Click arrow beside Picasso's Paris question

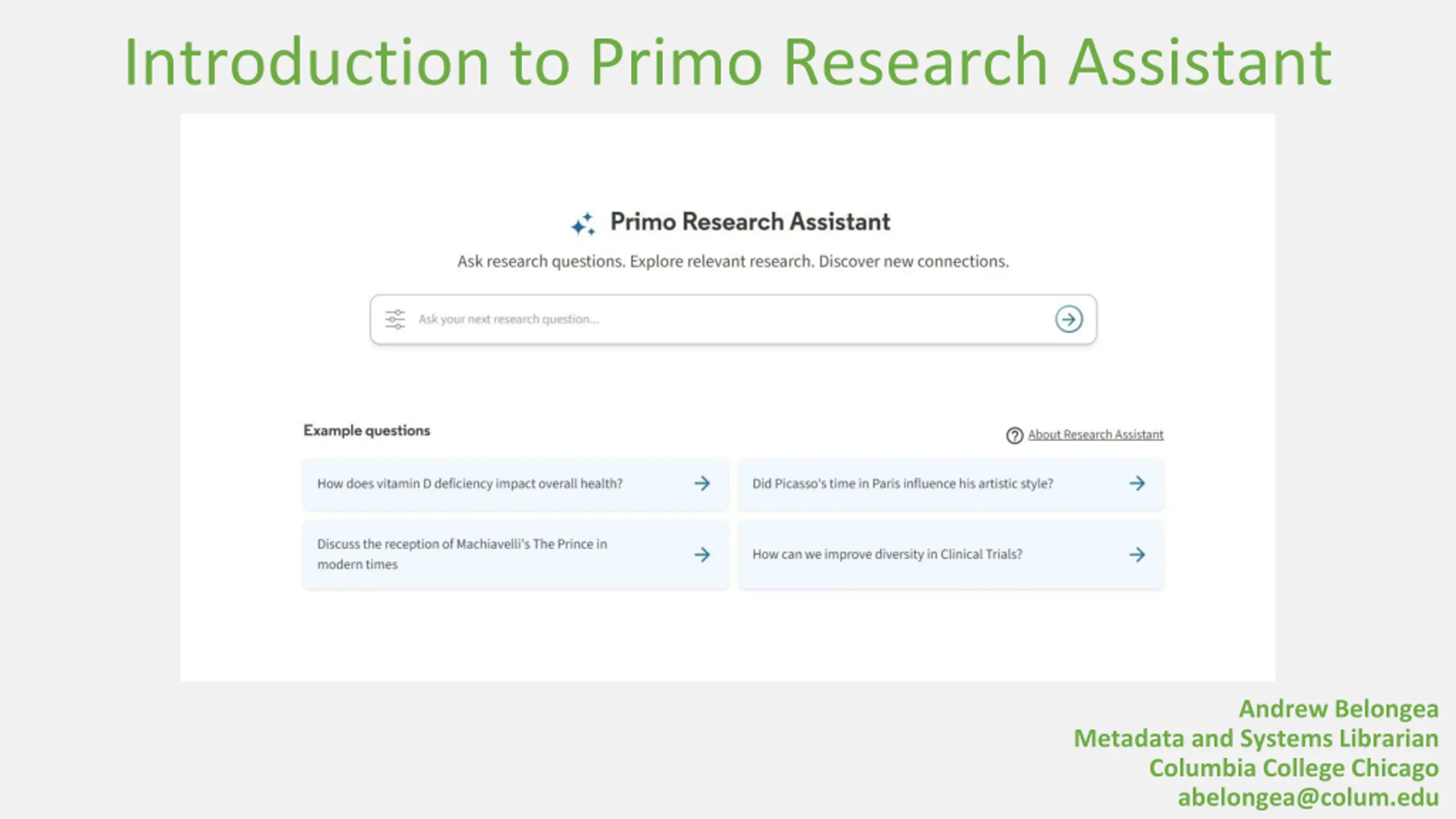tap(1137, 483)
